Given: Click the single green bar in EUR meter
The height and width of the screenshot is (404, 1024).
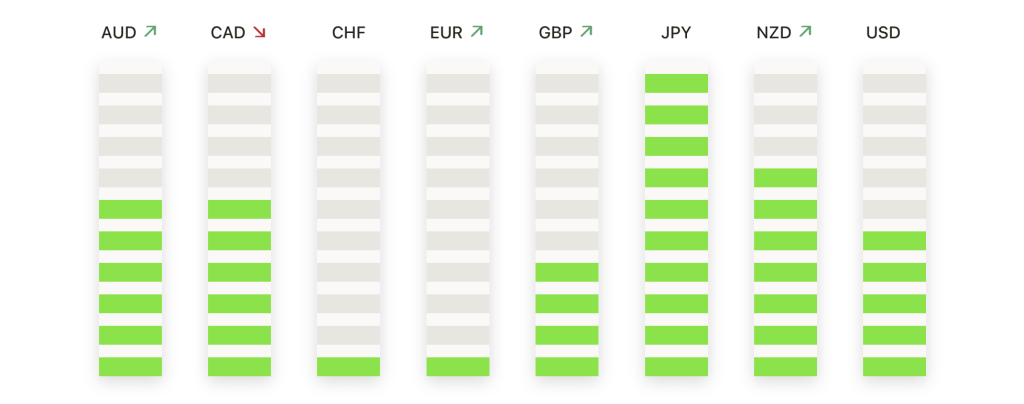Looking at the screenshot, I should (458, 367).
